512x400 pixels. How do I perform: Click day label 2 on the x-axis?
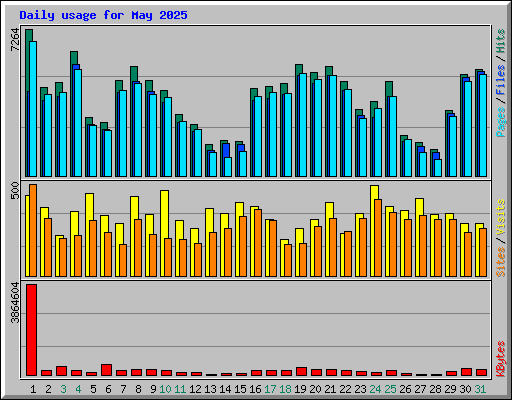pyautogui.click(x=48, y=389)
